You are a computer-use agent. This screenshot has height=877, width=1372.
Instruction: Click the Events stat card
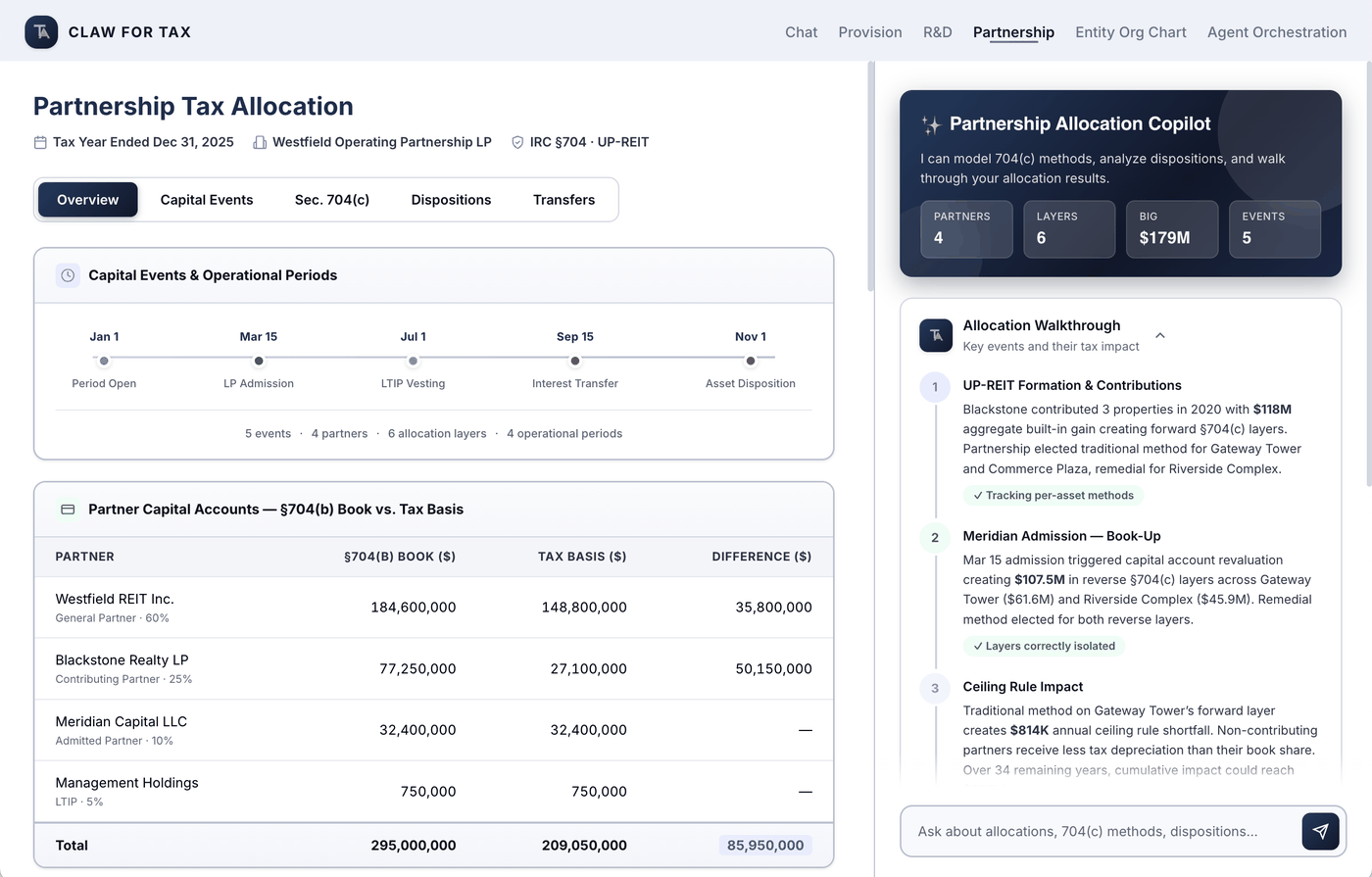point(1275,229)
